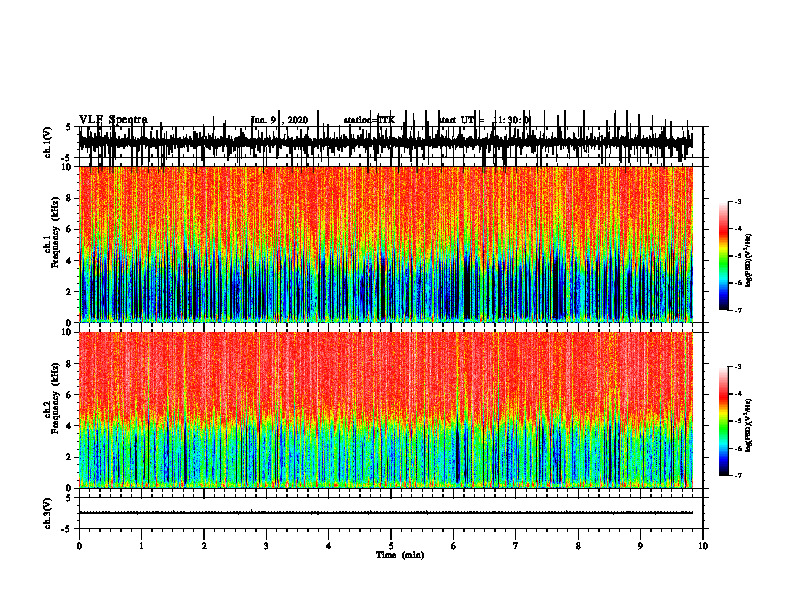Screen dimensions: 792x612
Task: Click the ch.1 color bar units label
Action: tap(749, 260)
